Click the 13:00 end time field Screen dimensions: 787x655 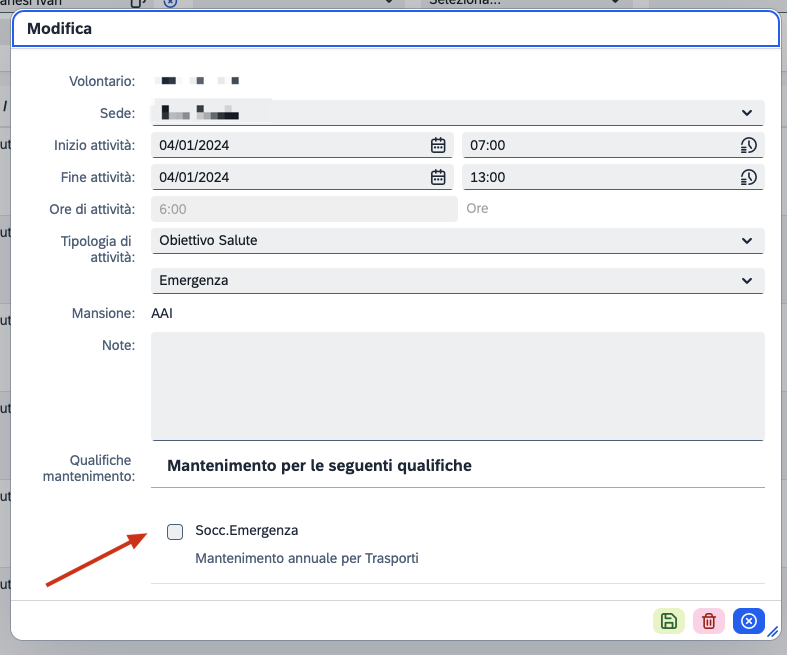[600, 177]
